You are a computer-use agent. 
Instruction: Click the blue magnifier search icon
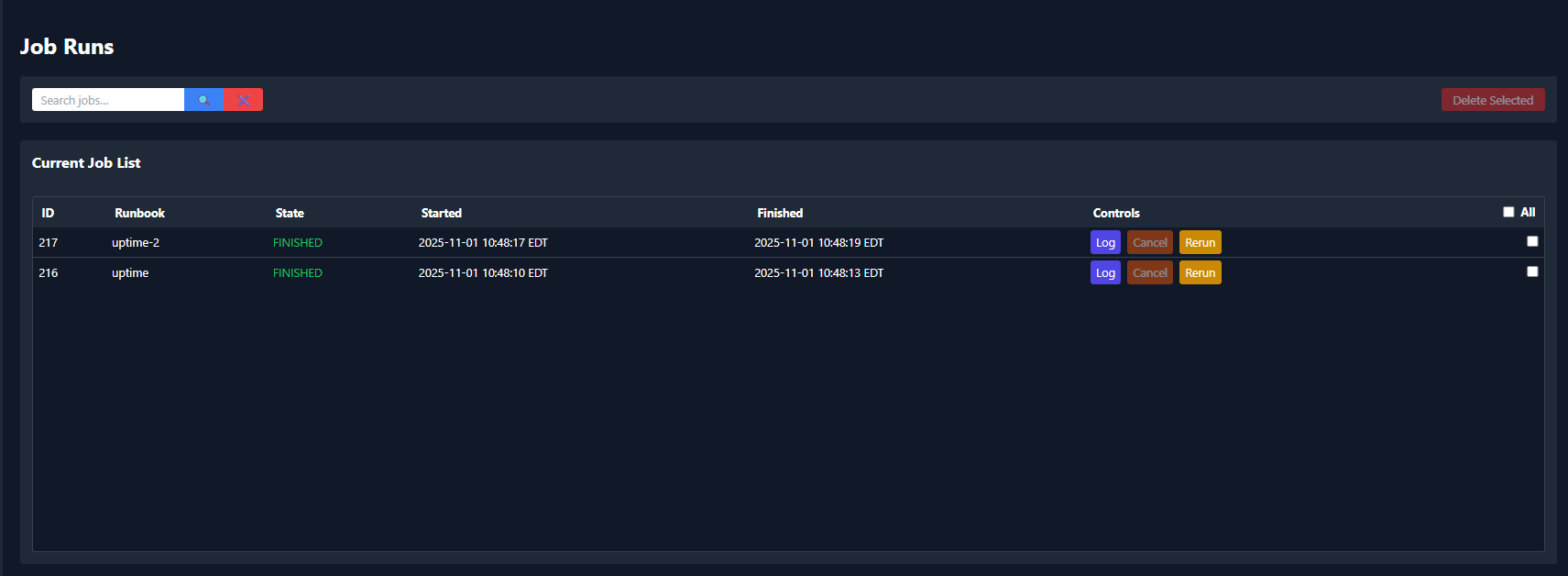(203, 99)
